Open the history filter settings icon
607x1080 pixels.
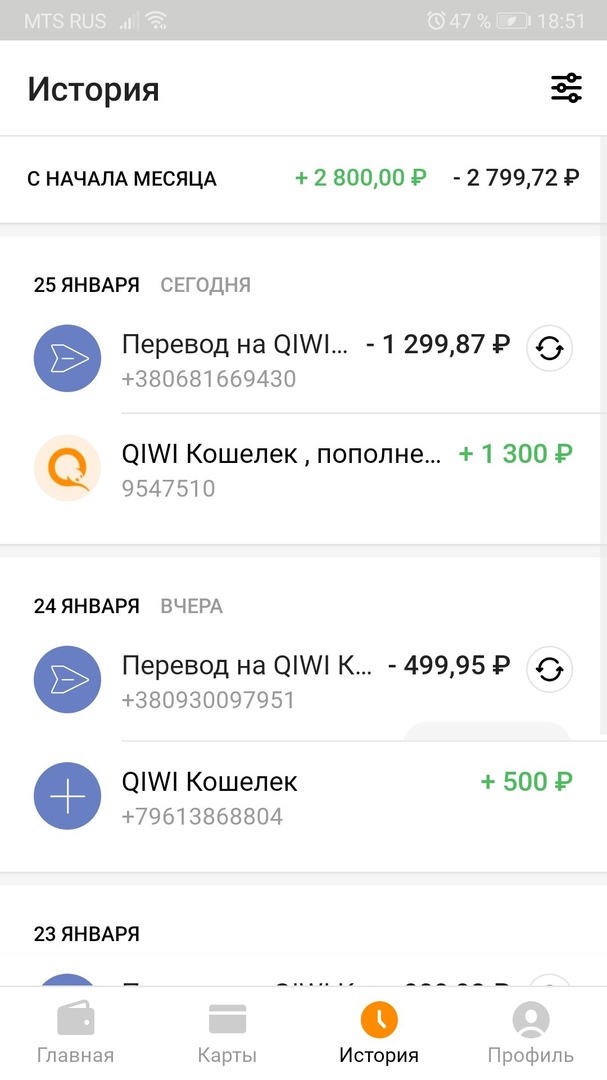[566, 89]
